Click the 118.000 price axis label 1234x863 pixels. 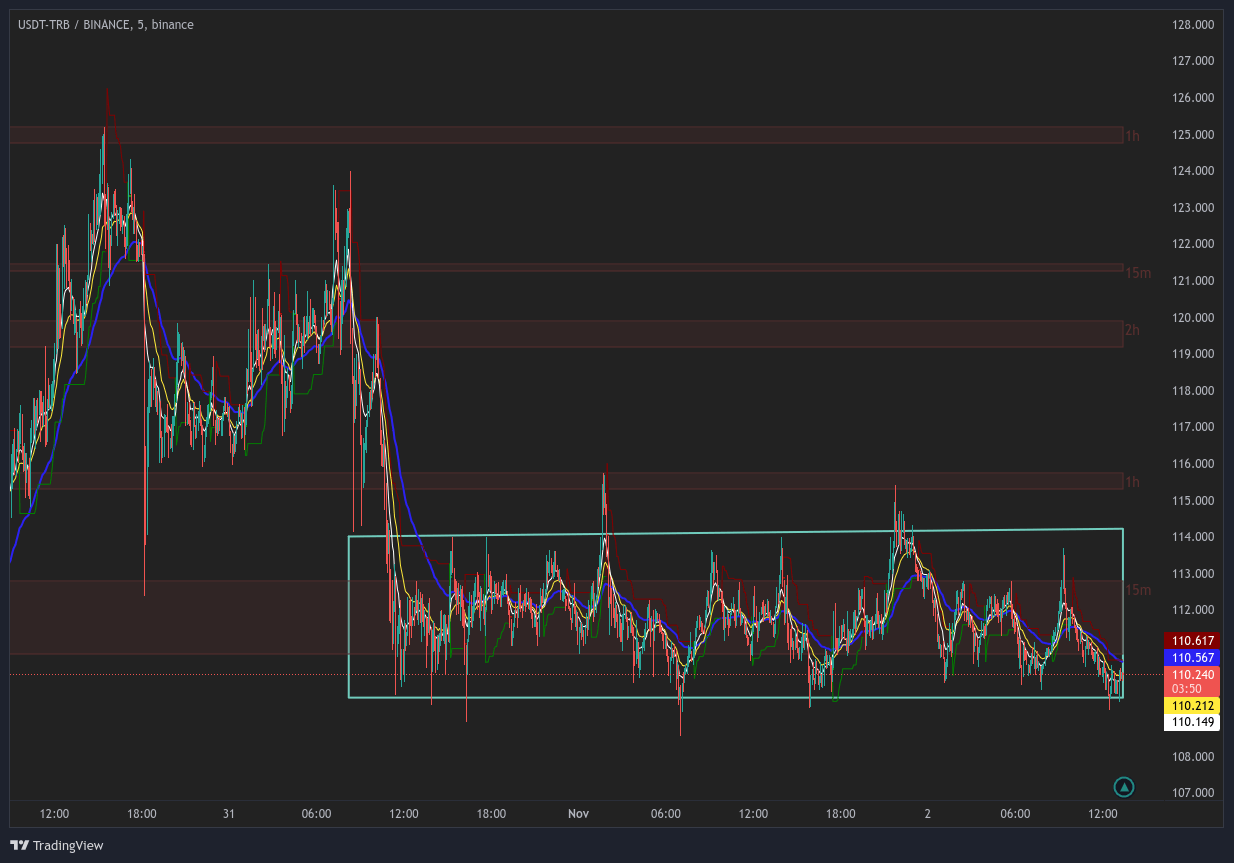[1191, 391]
